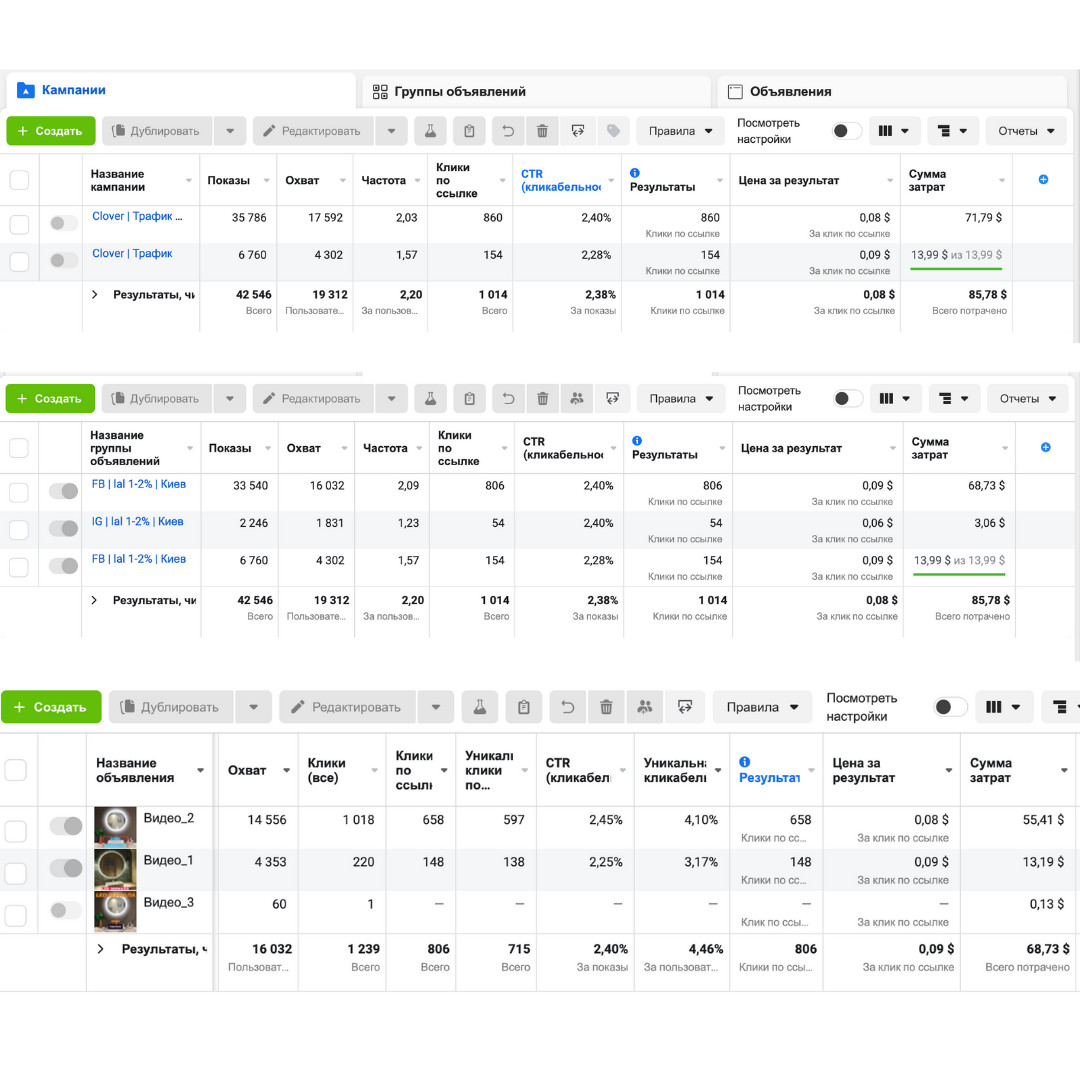Click green budget progress bar in ad sets table

tap(959, 574)
